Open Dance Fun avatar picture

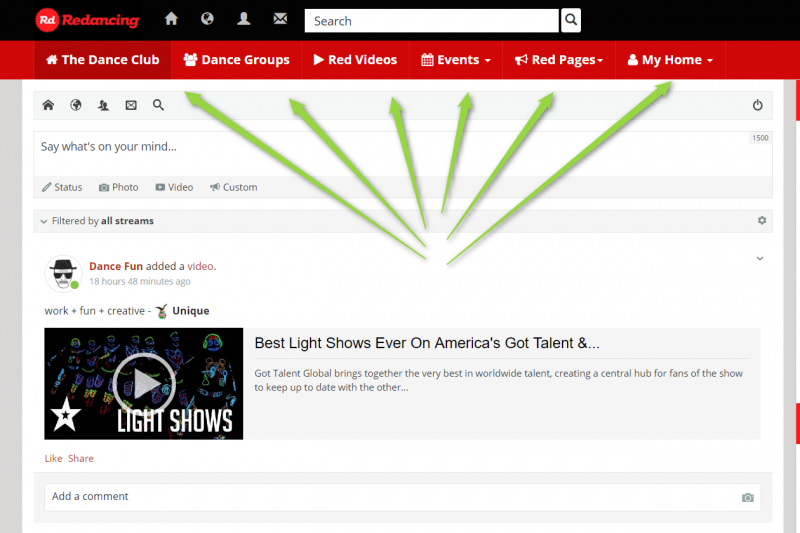coord(63,273)
